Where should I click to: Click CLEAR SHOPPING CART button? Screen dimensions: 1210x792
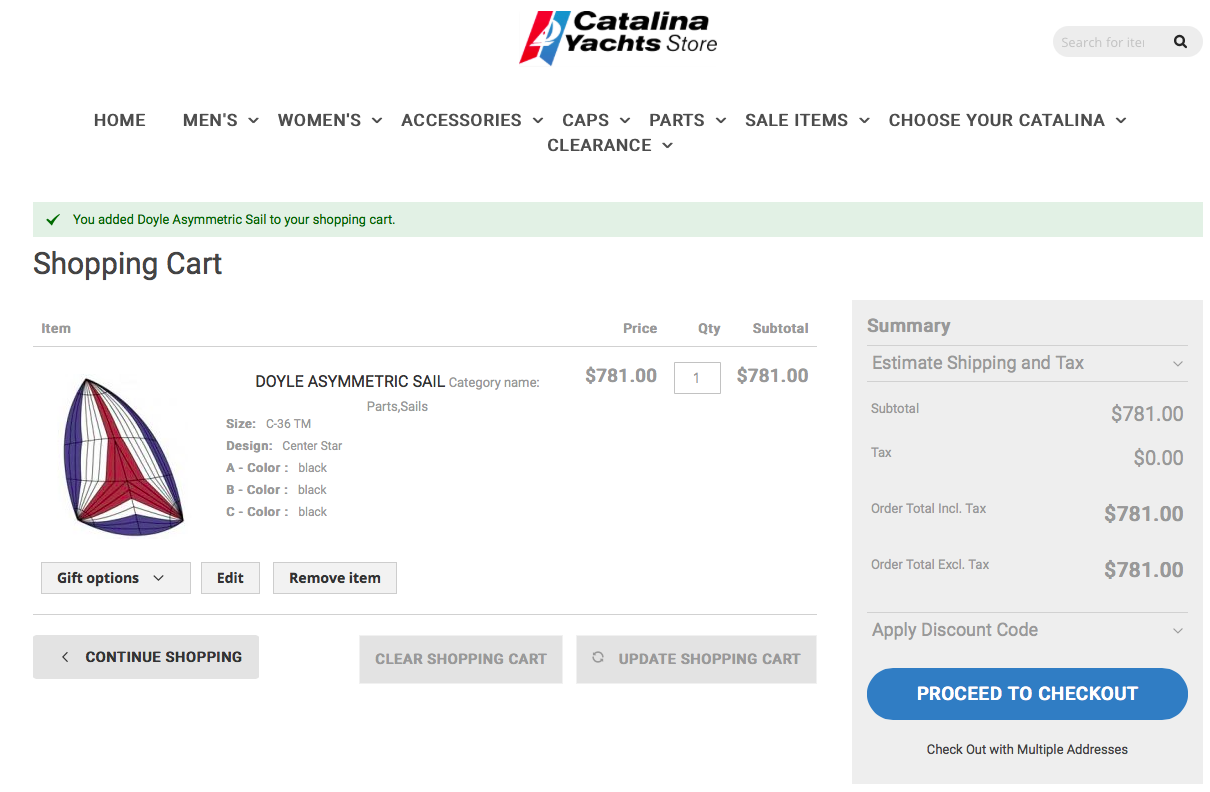click(x=461, y=659)
